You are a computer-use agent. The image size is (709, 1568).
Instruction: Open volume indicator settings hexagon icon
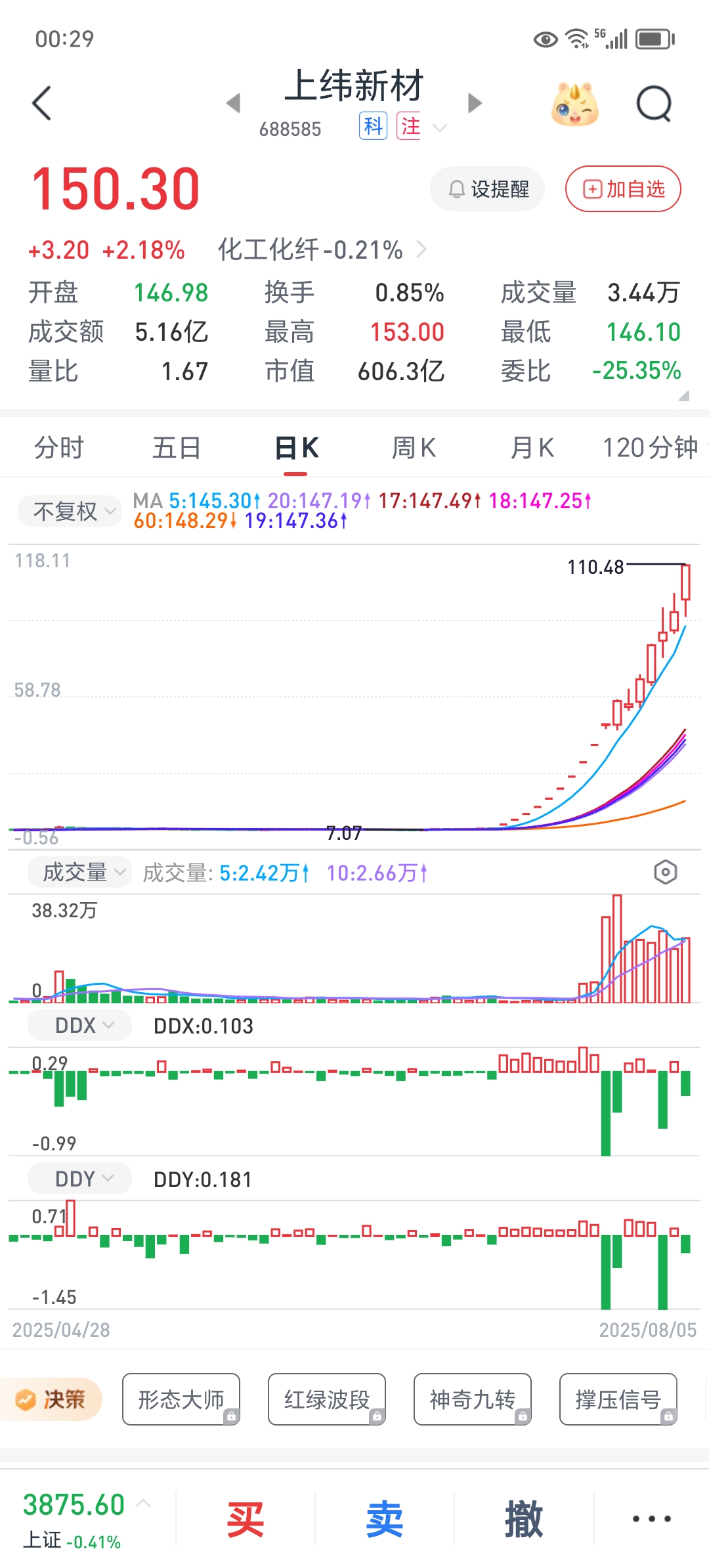click(x=665, y=872)
